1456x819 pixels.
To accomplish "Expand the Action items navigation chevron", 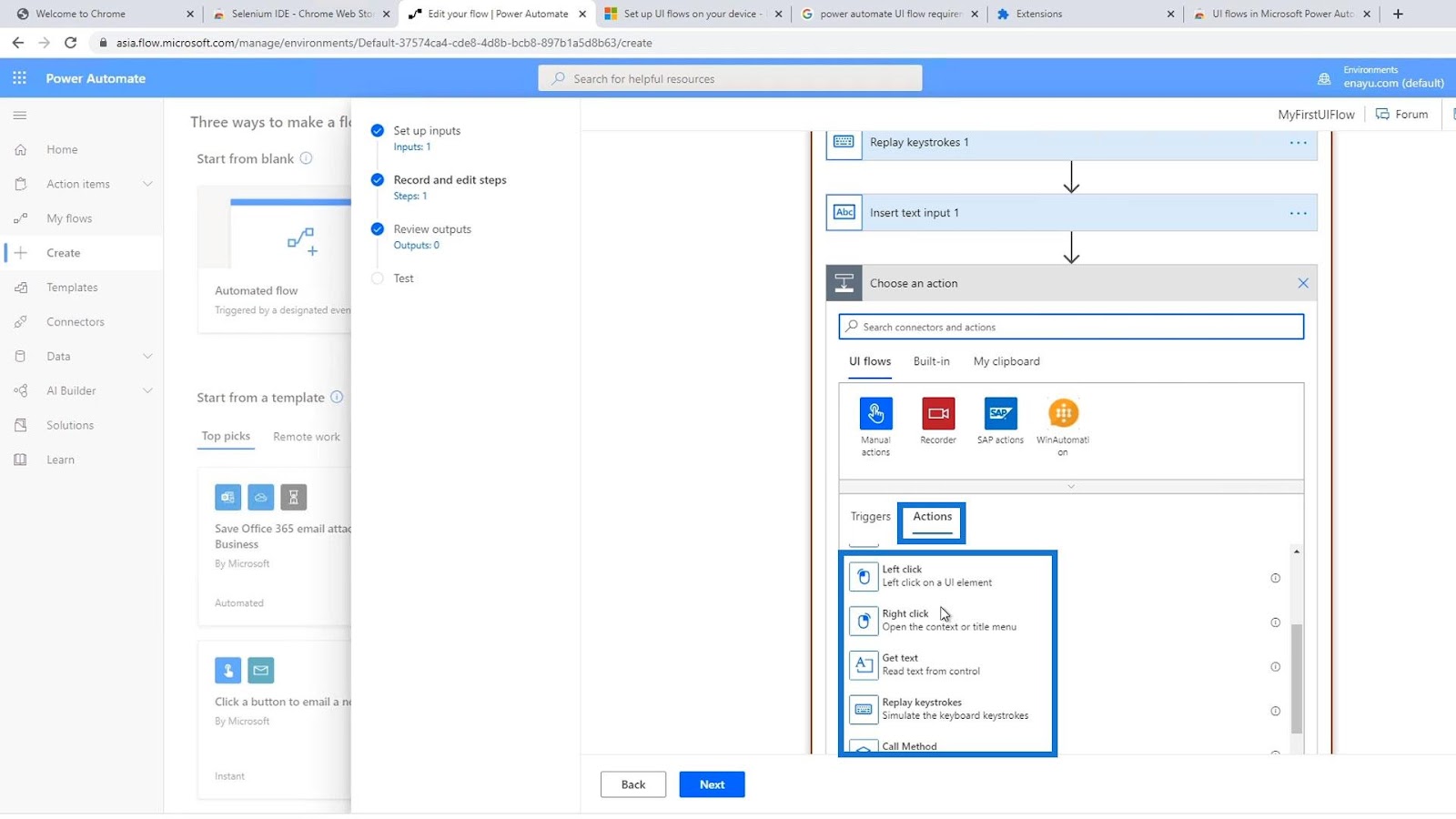I will tap(147, 184).
